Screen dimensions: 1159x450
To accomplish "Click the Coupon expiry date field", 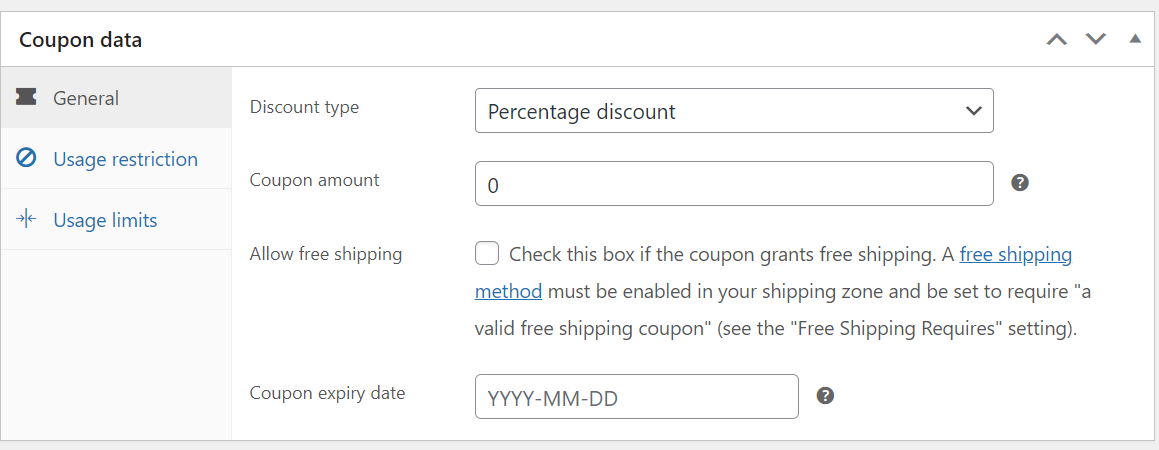I will 636,396.
